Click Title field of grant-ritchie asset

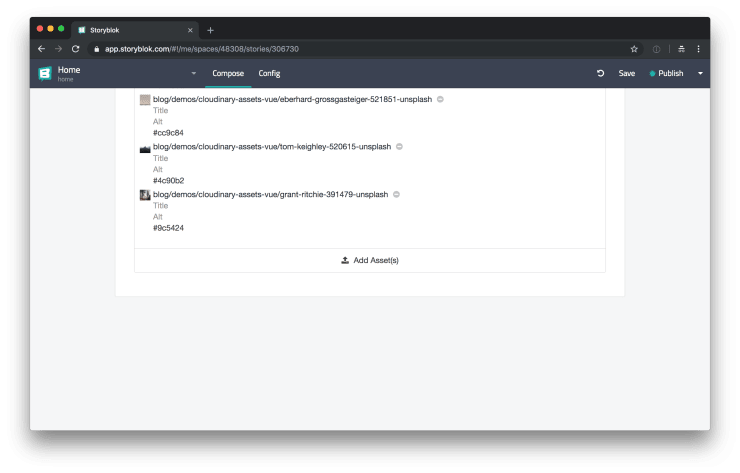[160, 205]
